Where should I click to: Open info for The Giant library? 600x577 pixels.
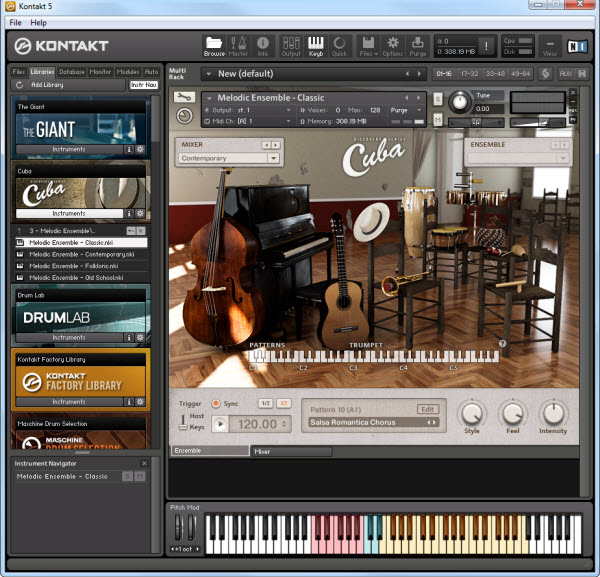(x=129, y=149)
